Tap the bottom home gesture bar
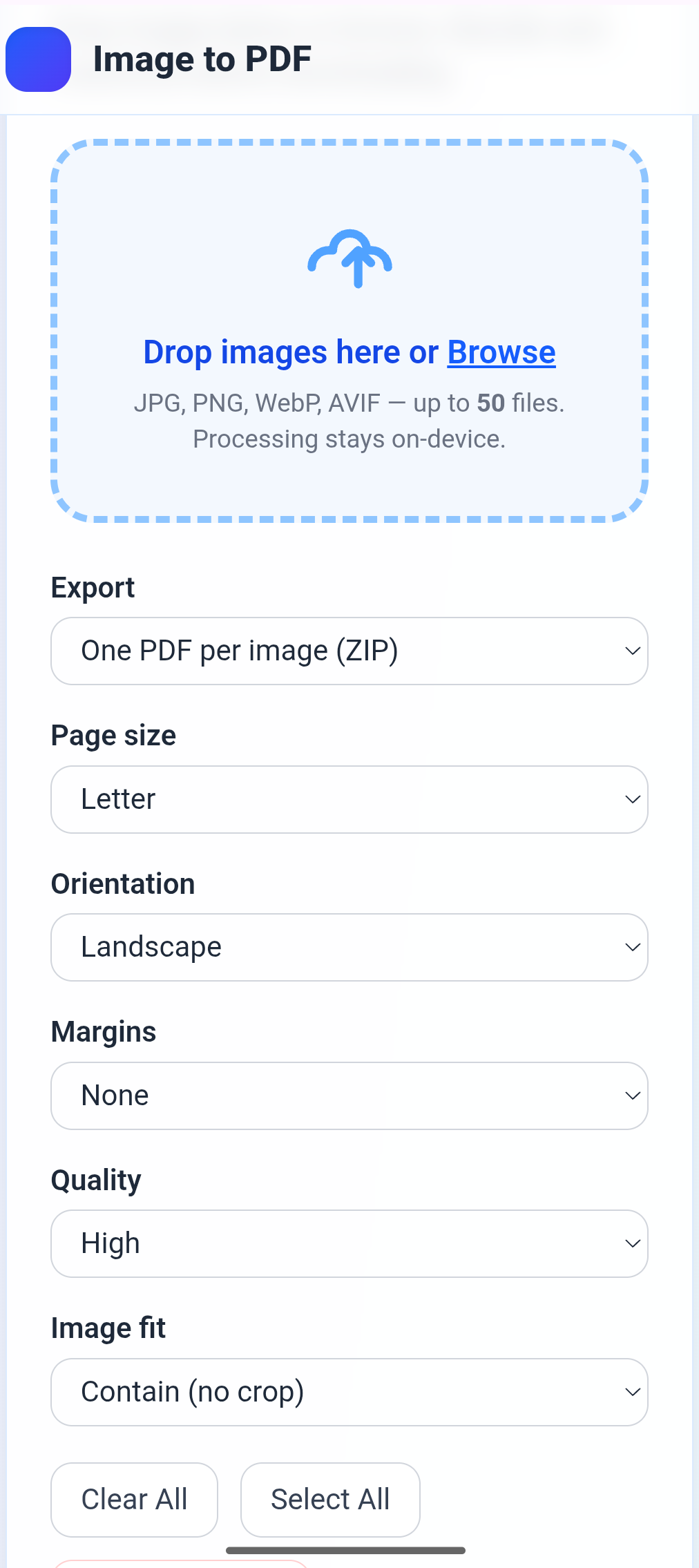 tap(345, 1551)
